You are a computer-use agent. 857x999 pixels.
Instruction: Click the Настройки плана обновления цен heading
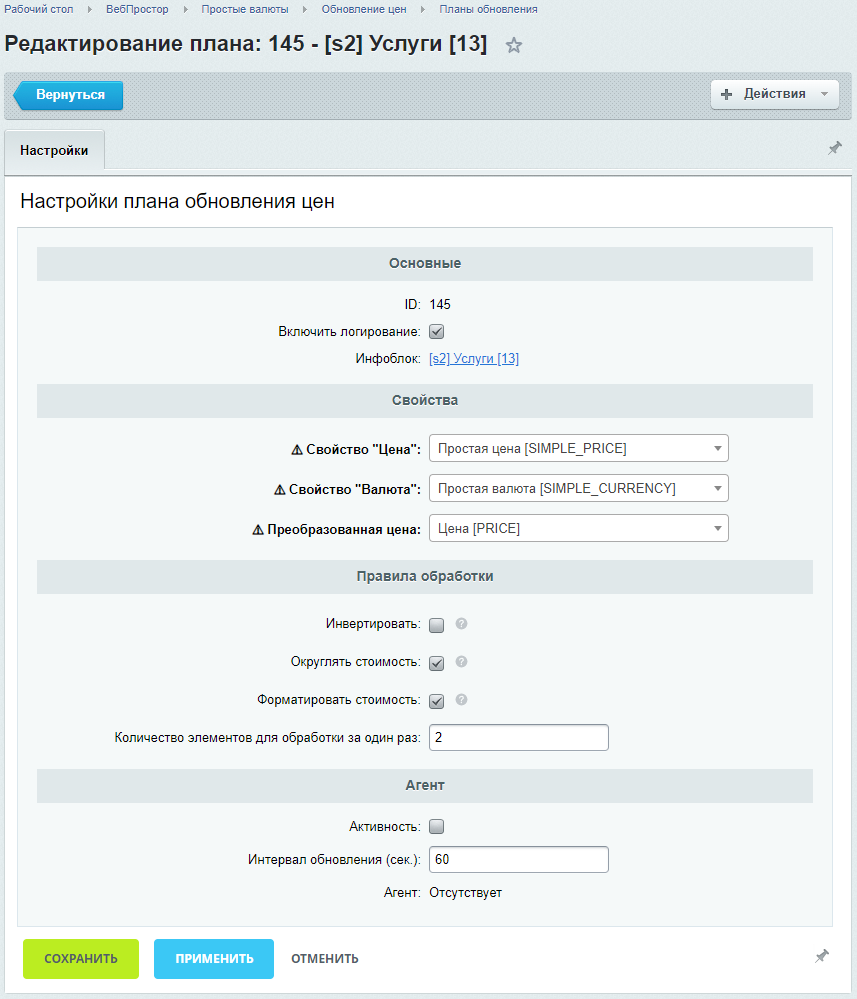[177, 201]
